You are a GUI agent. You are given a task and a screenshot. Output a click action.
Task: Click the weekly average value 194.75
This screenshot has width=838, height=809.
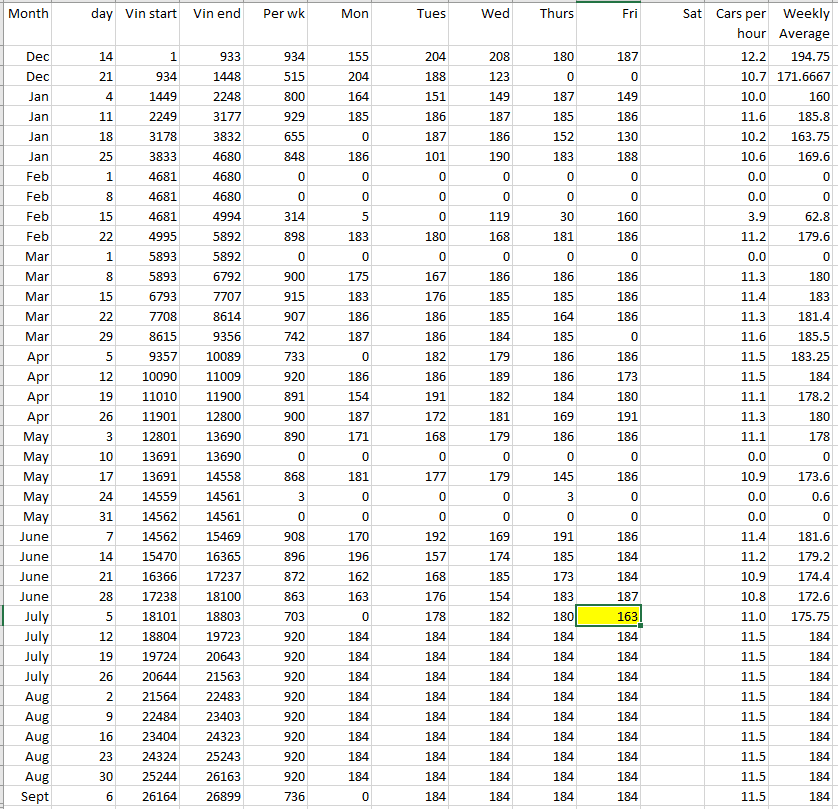pyautogui.click(x=805, y=57)
